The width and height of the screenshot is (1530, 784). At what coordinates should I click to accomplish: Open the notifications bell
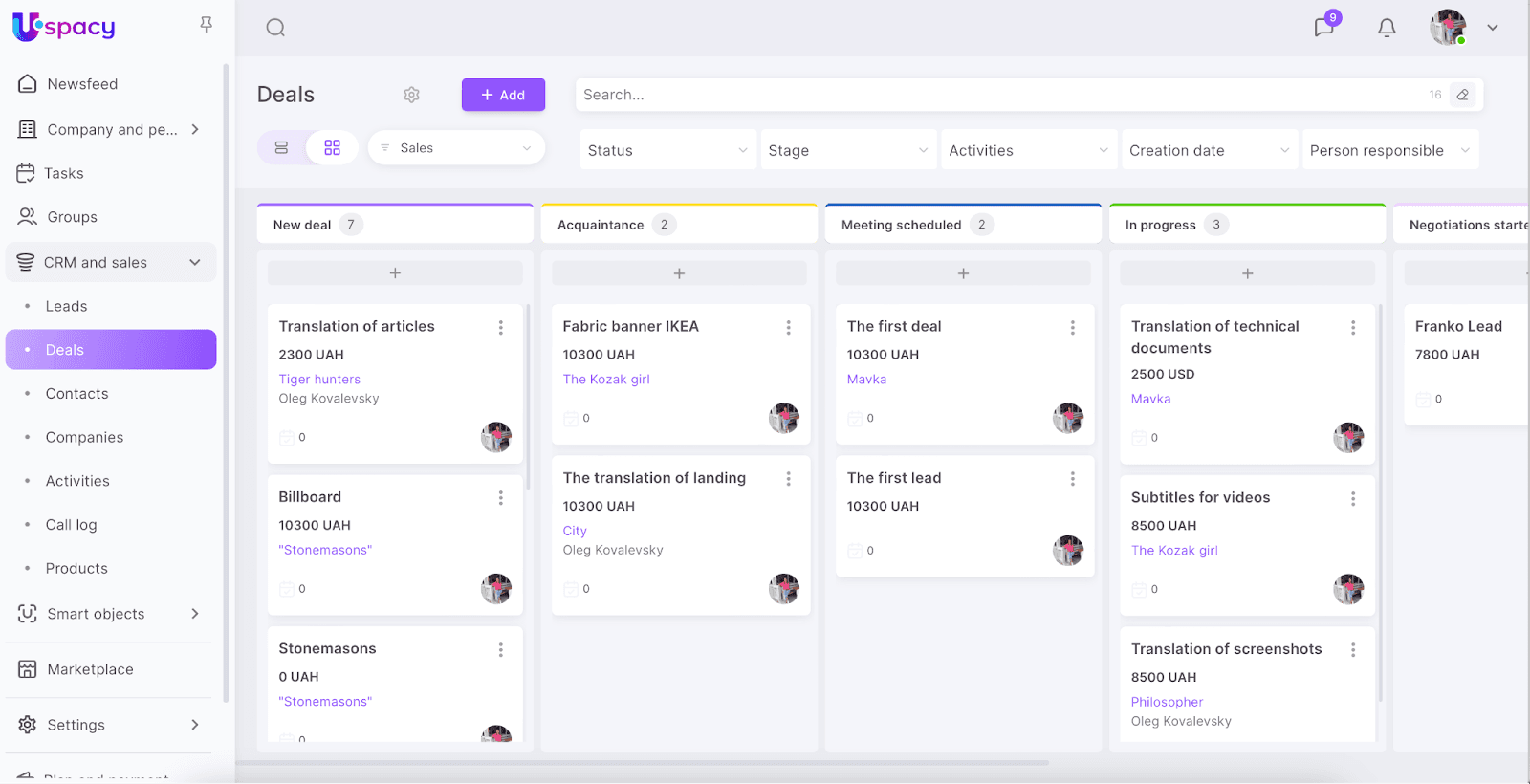click(x=1387, y=28)
